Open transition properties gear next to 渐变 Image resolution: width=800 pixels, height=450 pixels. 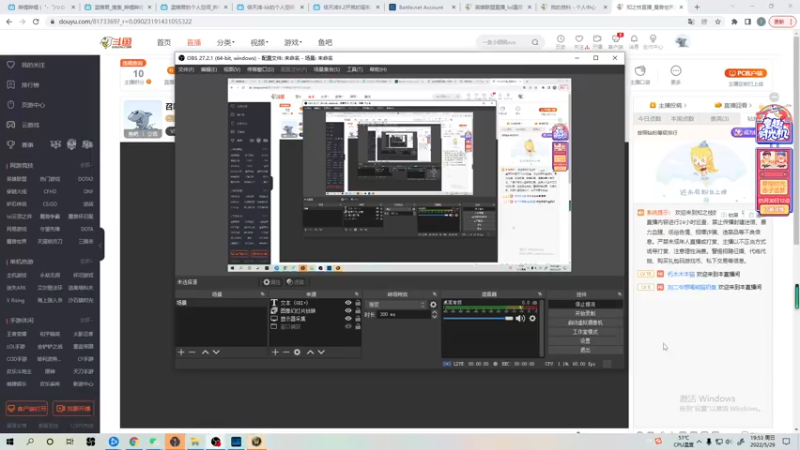(x=434, y=305)
